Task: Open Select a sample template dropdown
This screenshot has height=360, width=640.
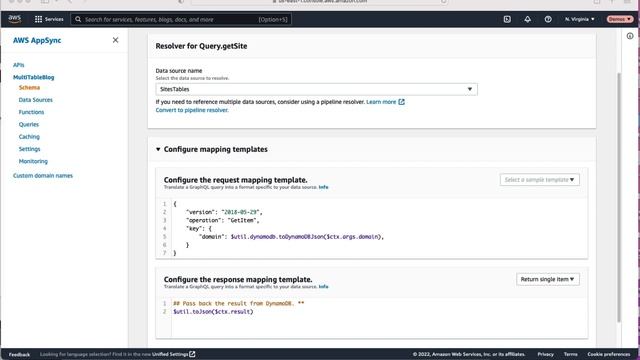Action: point(540,180)
